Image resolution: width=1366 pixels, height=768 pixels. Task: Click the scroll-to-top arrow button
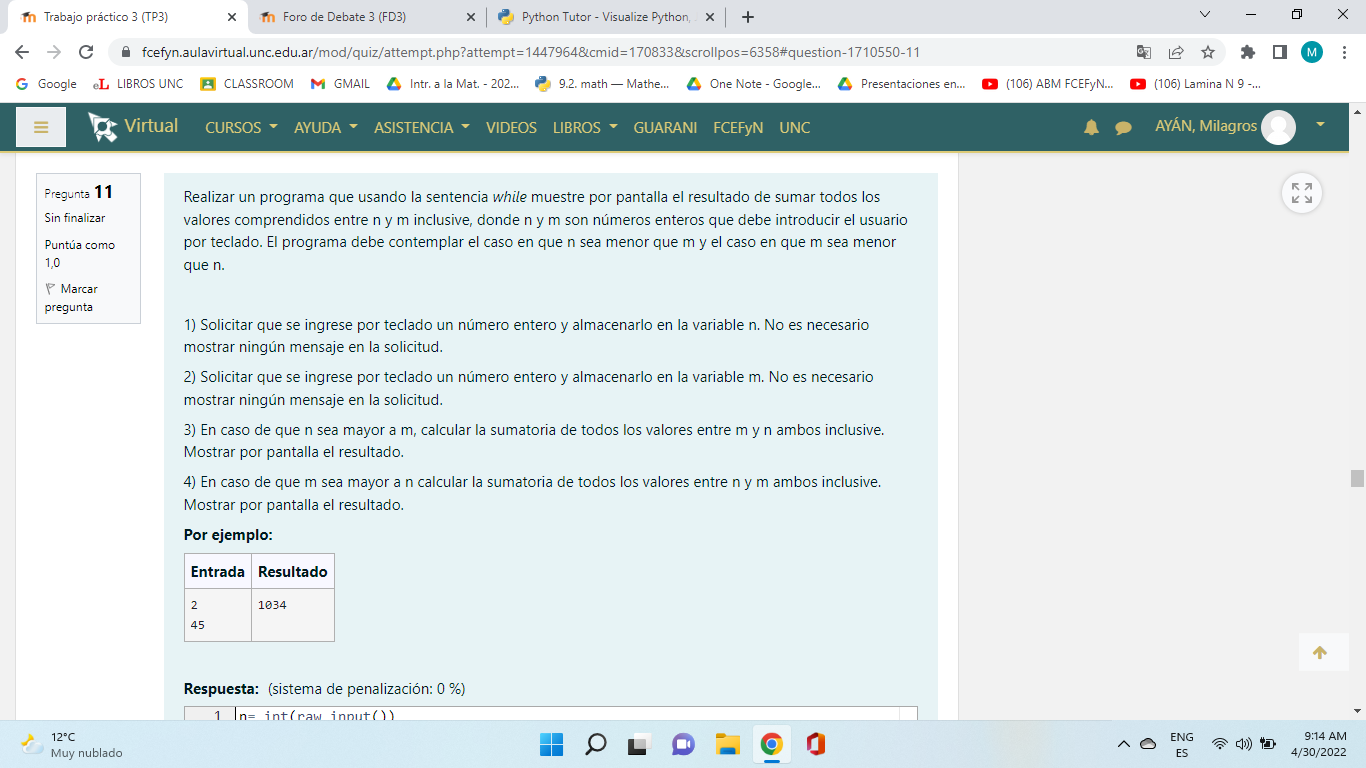1319,653
